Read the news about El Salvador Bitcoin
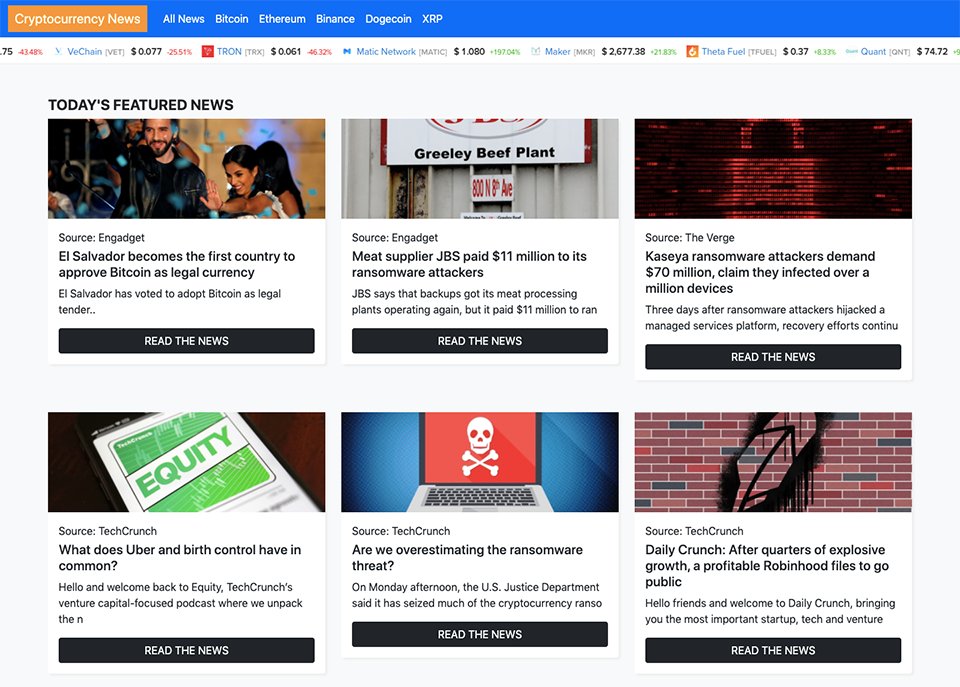The image size is (960, 687). 187,341
